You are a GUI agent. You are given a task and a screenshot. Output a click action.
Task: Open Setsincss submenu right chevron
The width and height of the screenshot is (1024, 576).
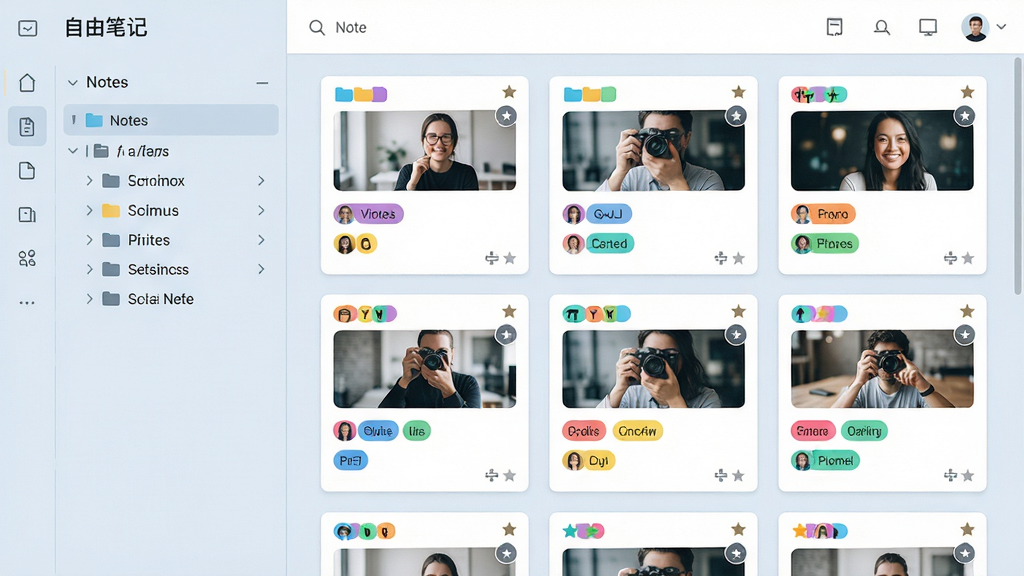tap(261, 269)
